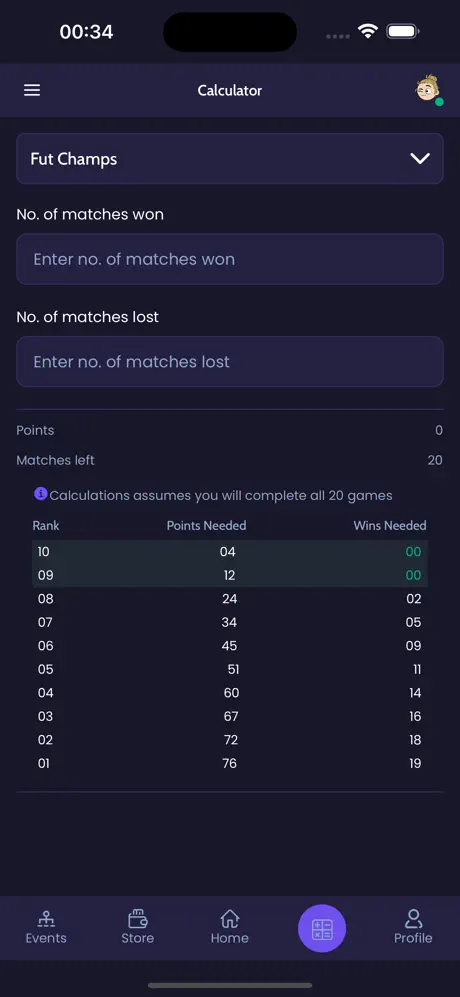
Task: Tap the Calculator header title
Action: tap(230, 90)
